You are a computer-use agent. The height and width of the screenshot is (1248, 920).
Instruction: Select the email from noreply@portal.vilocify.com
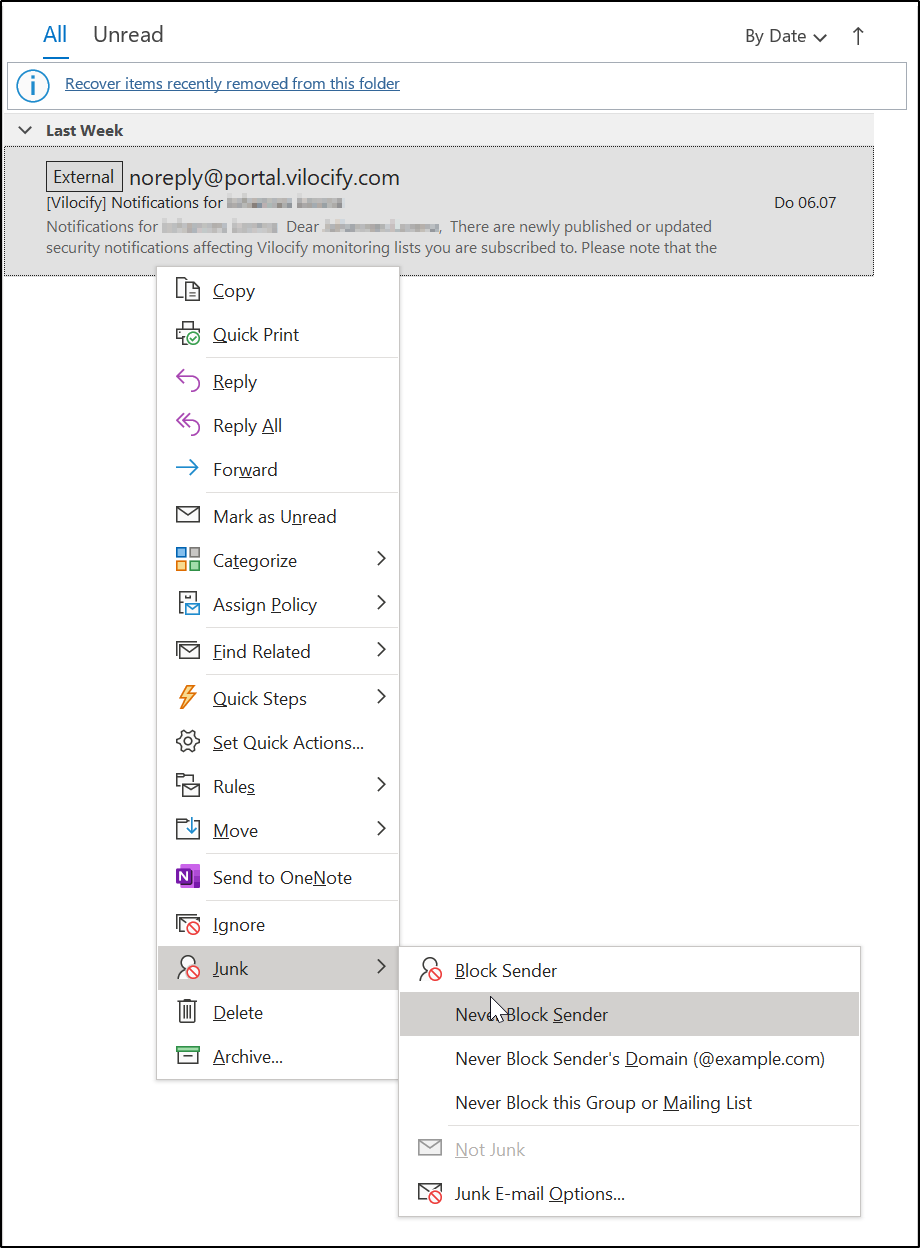(438, 210)
